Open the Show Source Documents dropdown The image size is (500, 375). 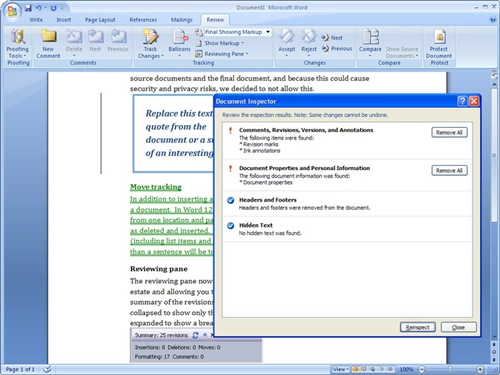[x=402, y=52]
